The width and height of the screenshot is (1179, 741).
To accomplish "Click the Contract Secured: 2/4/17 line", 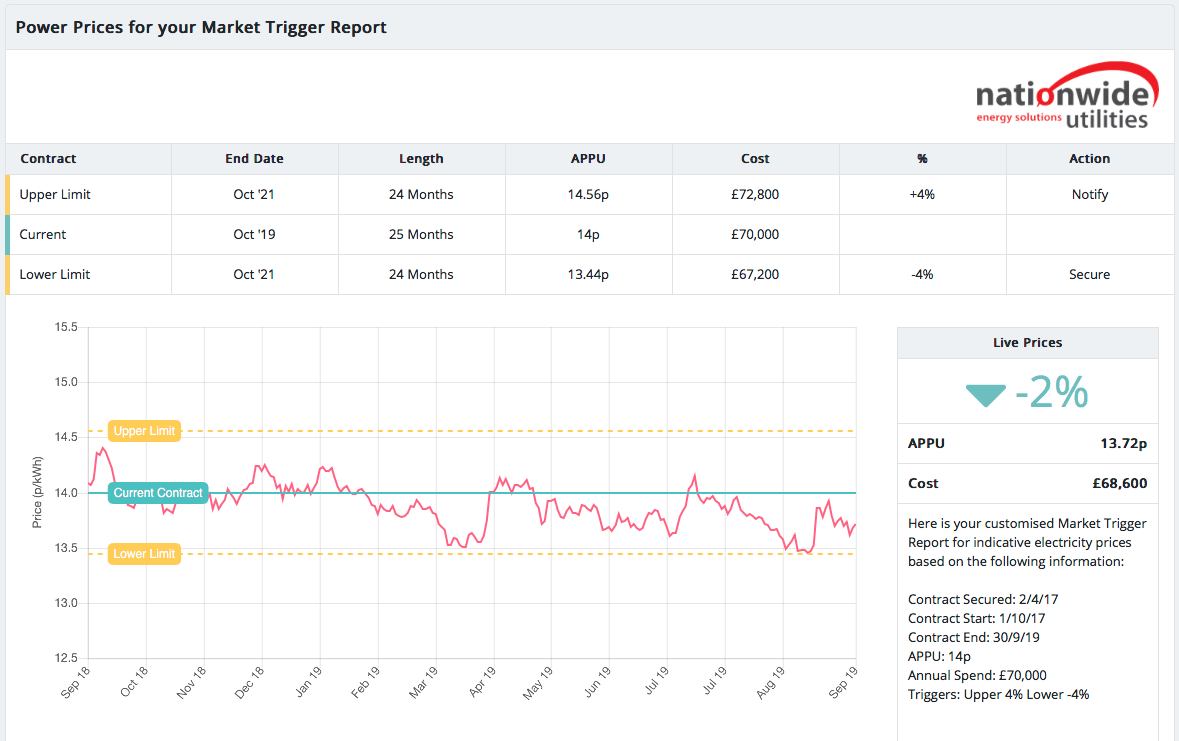I will [x=983, y=600].
